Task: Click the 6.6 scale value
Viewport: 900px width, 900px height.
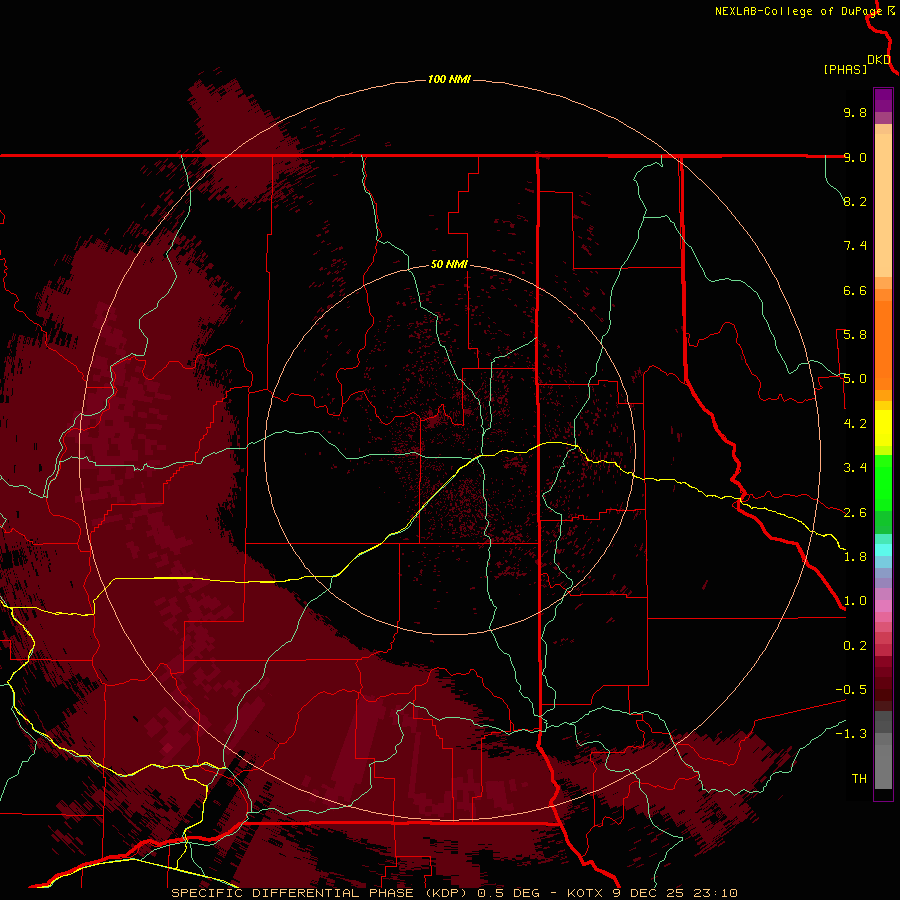Action: coord(855,290)
